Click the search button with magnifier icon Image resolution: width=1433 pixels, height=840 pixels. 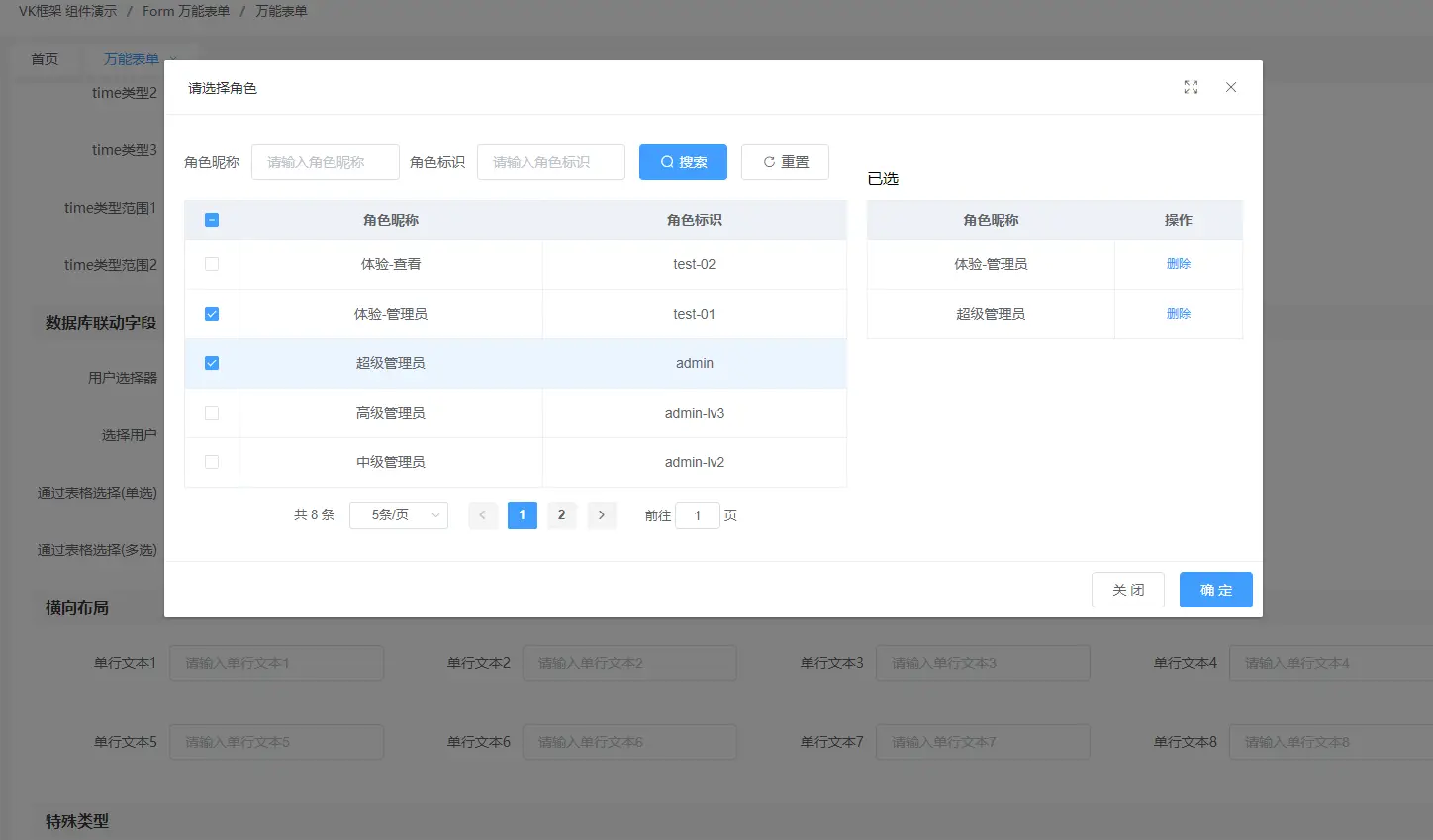(683, 162)
